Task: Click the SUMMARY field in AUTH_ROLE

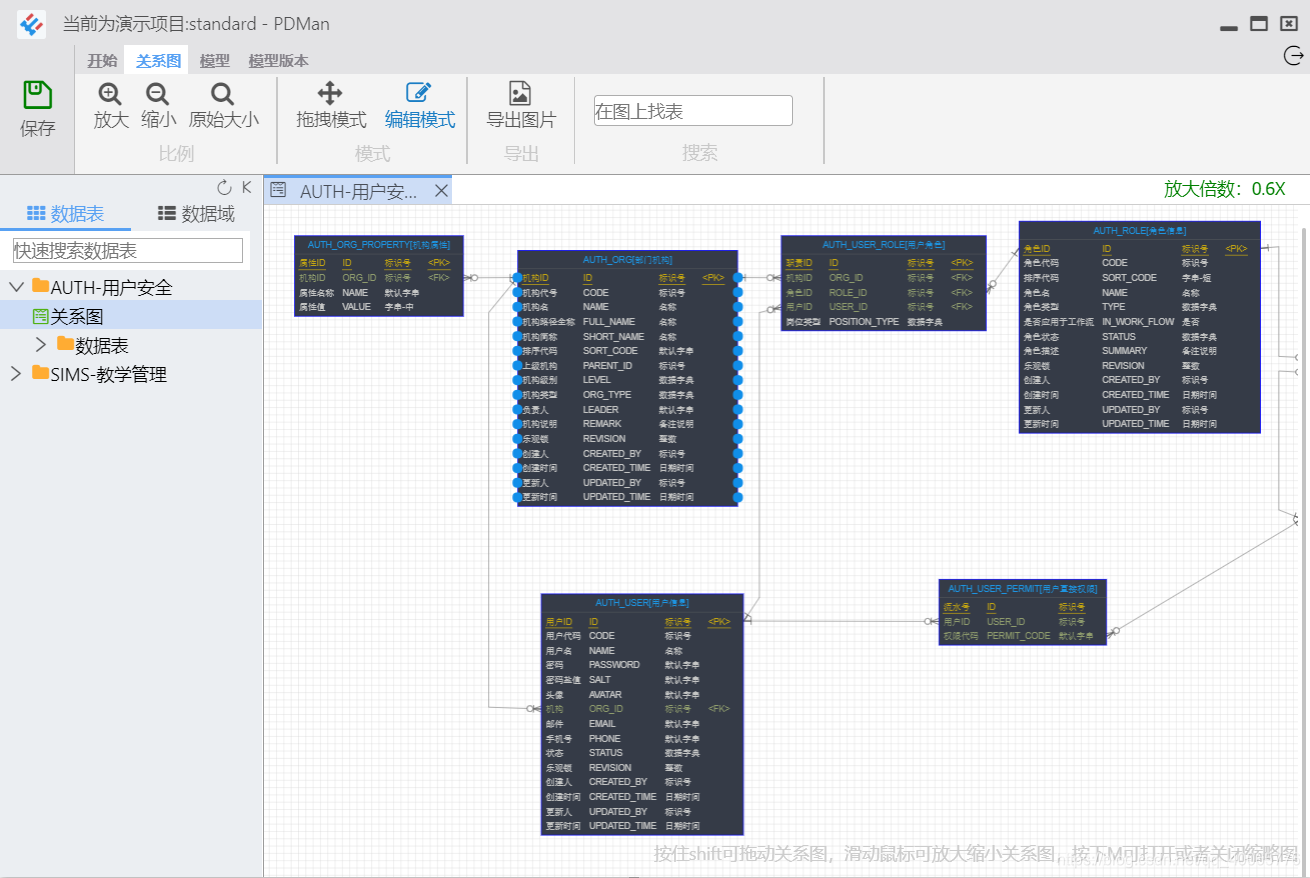Action: click(1124, 351)
